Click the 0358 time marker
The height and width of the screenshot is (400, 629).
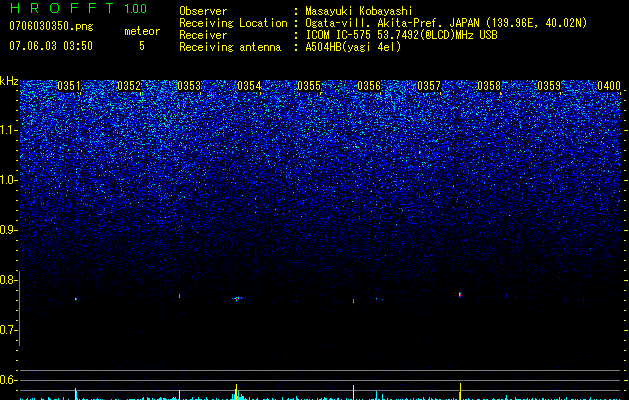[489, 86]
